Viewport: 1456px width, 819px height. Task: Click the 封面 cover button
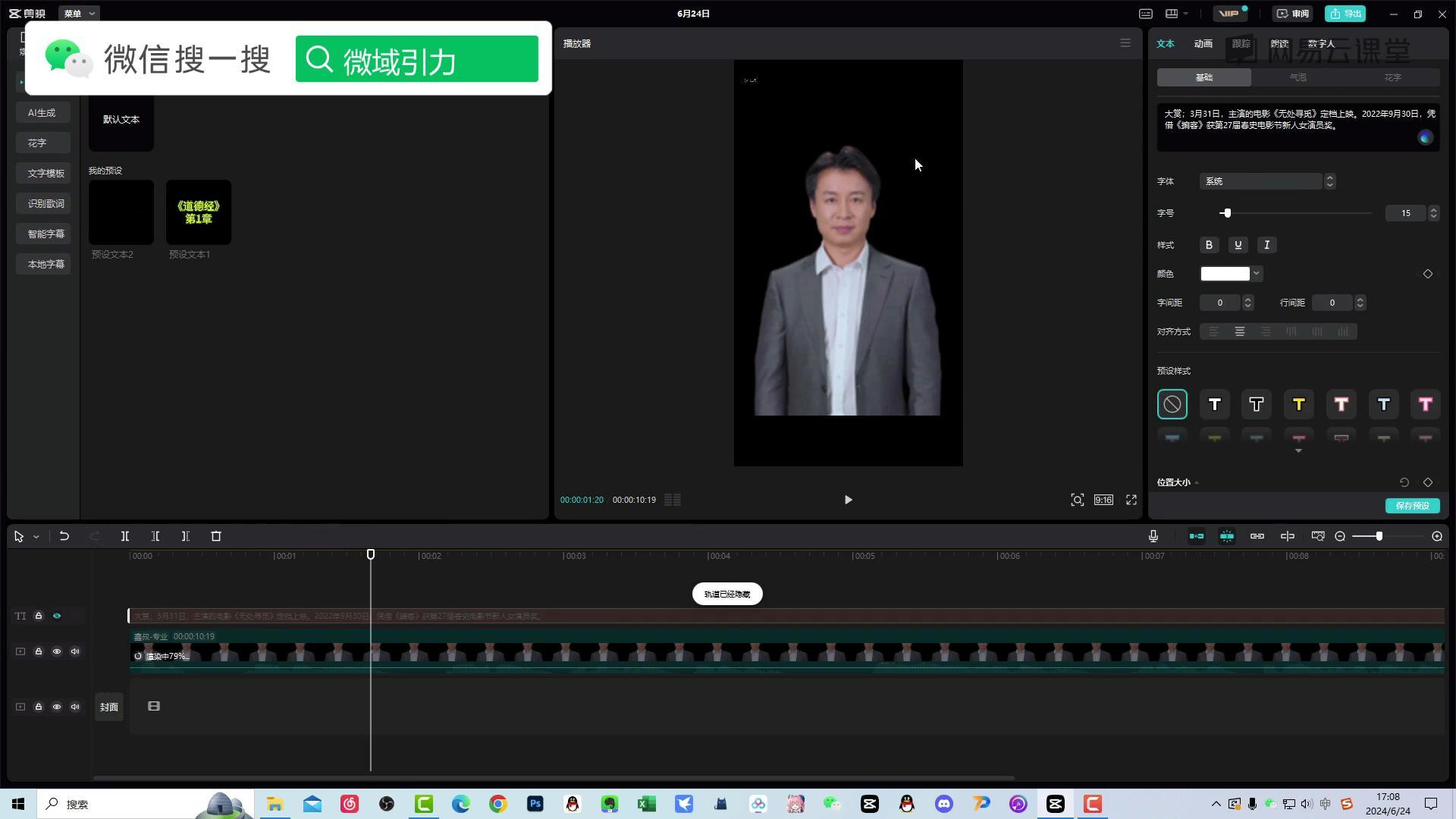(109, 707)
